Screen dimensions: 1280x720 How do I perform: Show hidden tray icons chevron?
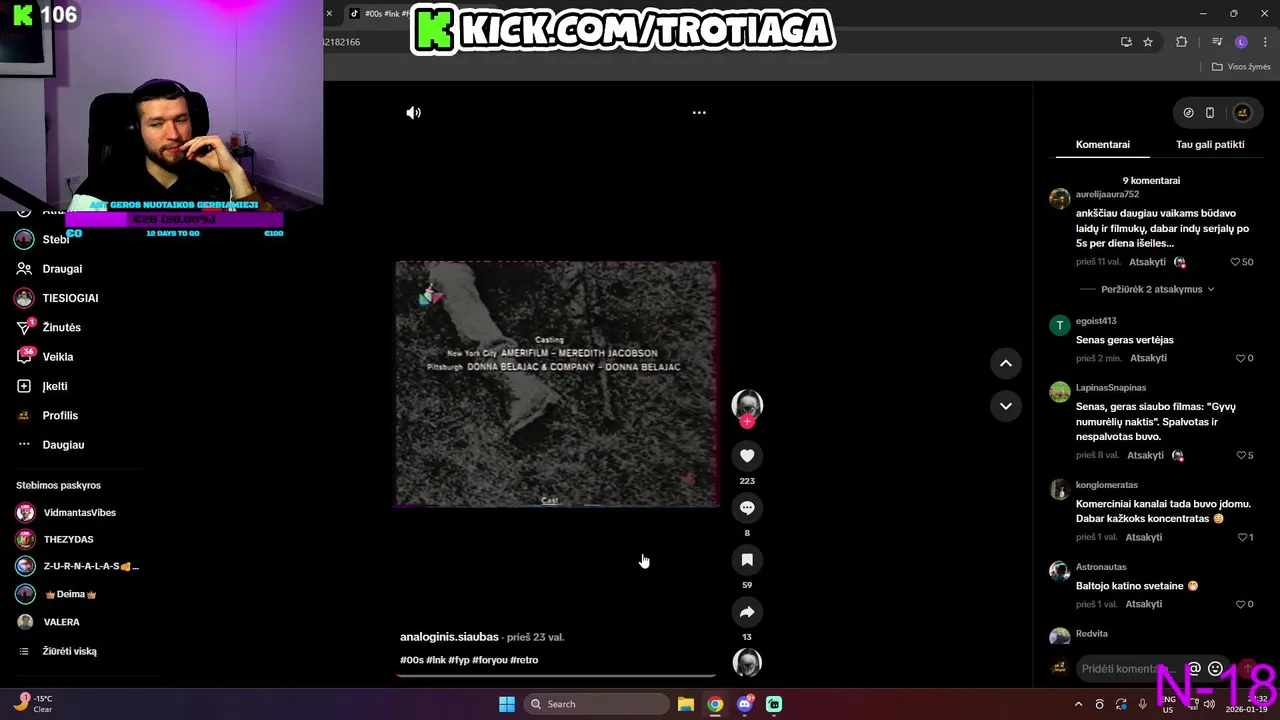coord(1078,704)
